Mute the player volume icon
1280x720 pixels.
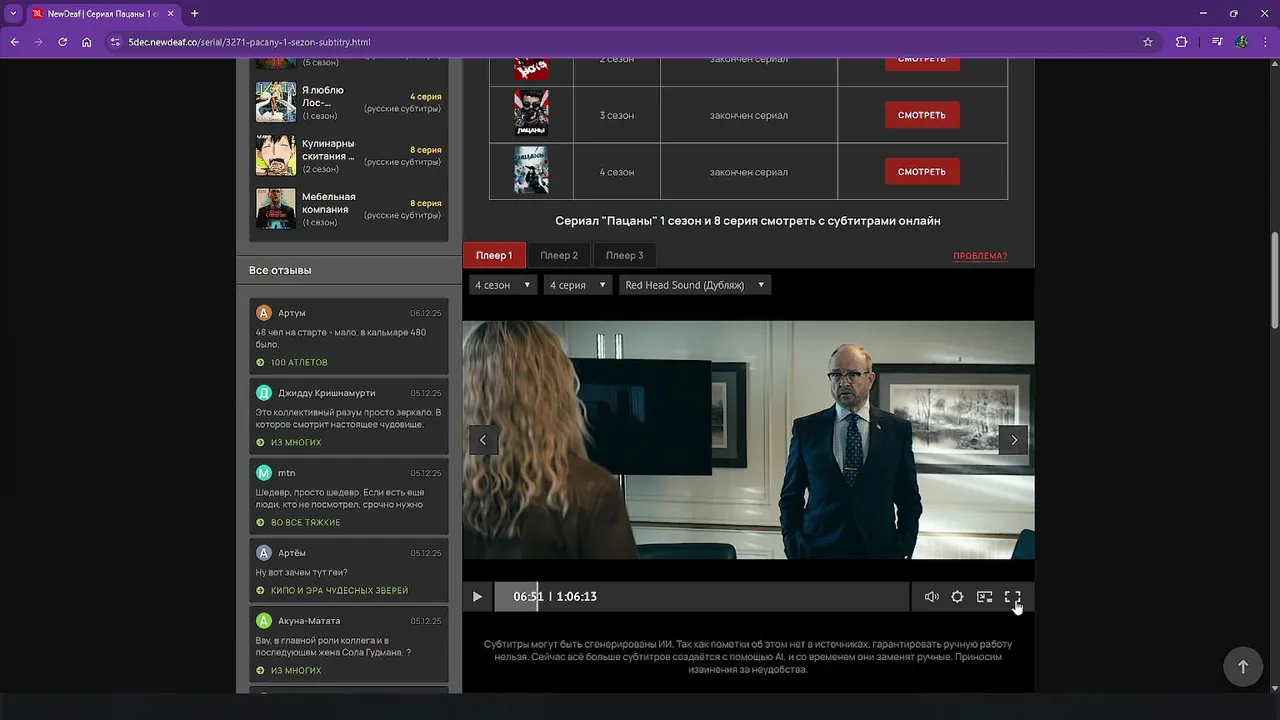tap(931, 597)
